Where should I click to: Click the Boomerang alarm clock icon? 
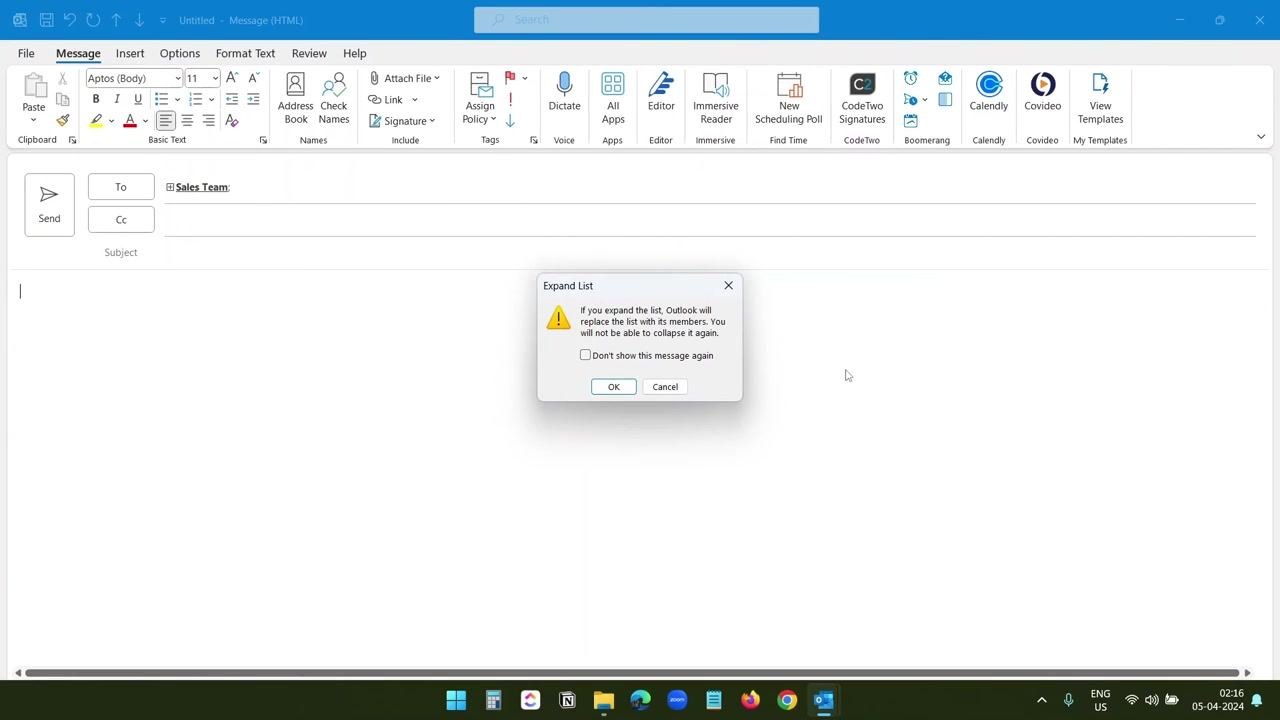(911, 78)
